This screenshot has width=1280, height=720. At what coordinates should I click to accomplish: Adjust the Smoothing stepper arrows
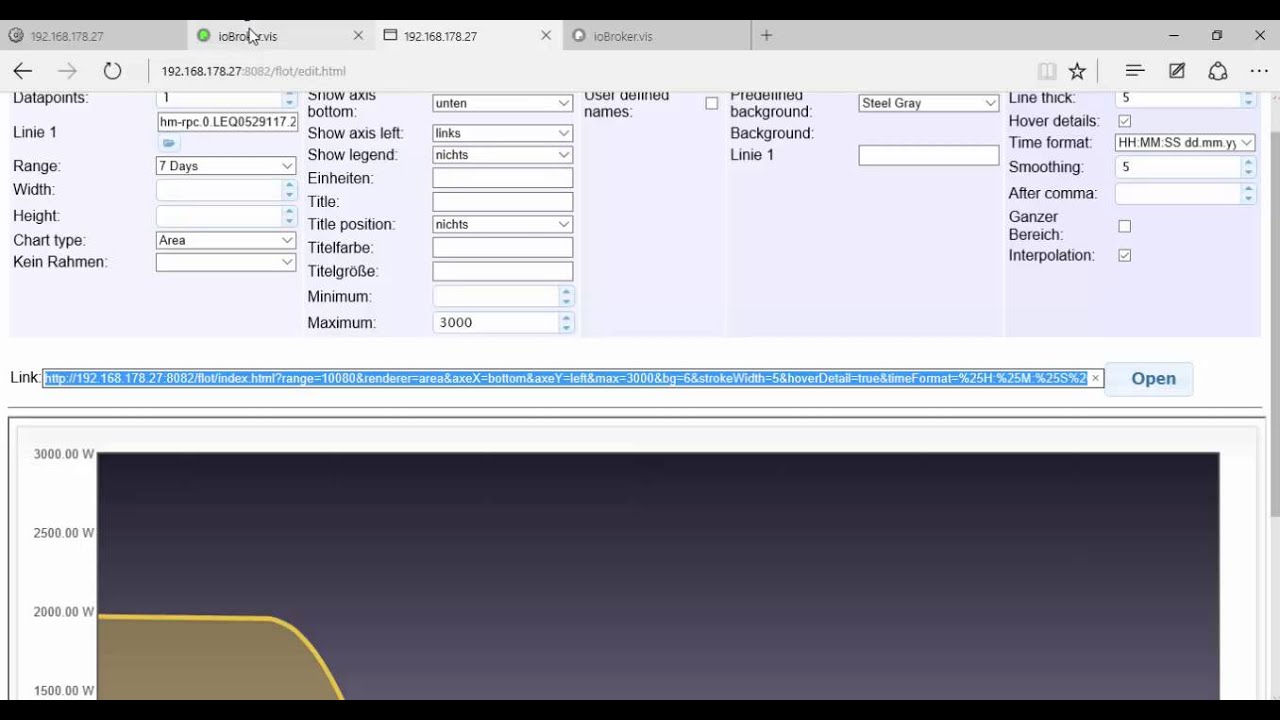coord(1248,167)
